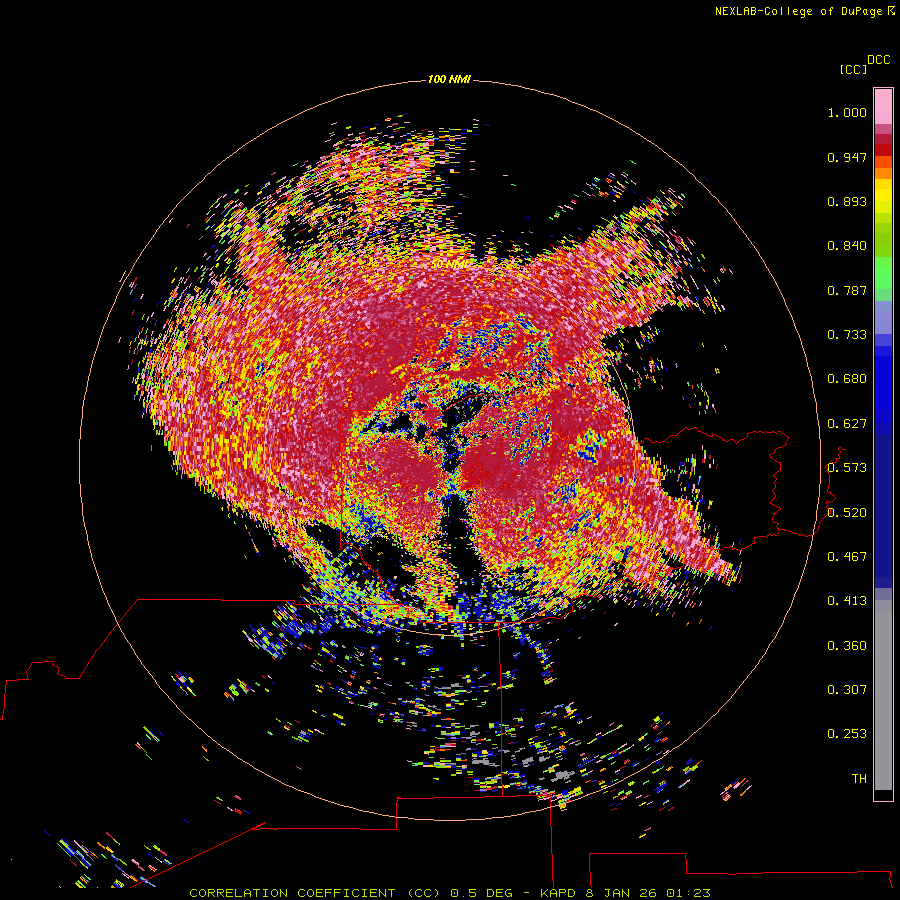
Task: Click the 0.680 color scale value
Action: (847, 379)
